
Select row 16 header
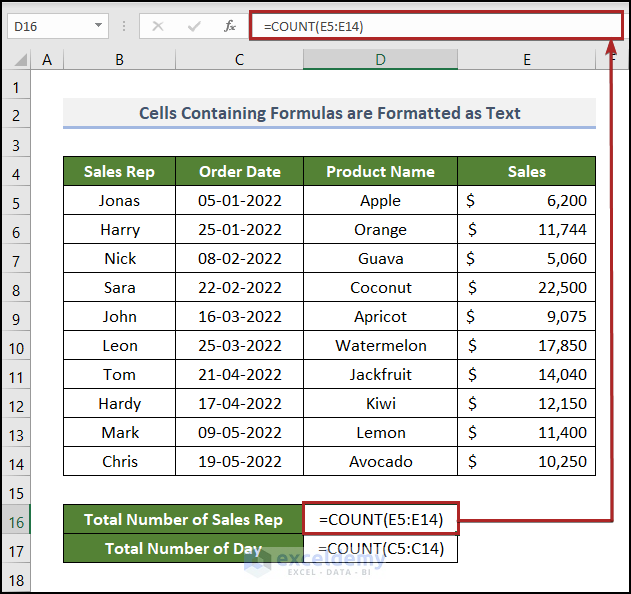15,519
